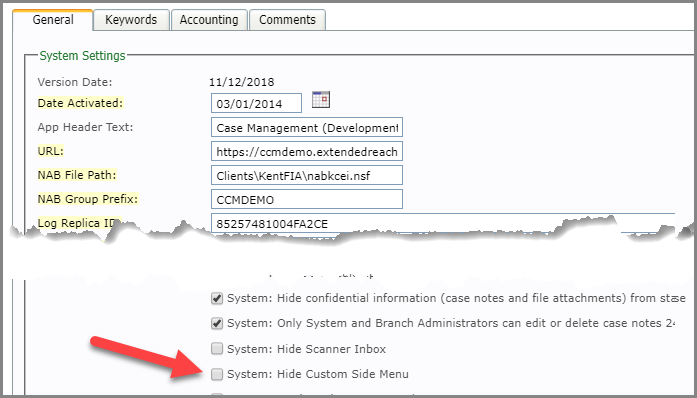Click the Version Date label
The image size is (697, 398).
pos(75,82)
